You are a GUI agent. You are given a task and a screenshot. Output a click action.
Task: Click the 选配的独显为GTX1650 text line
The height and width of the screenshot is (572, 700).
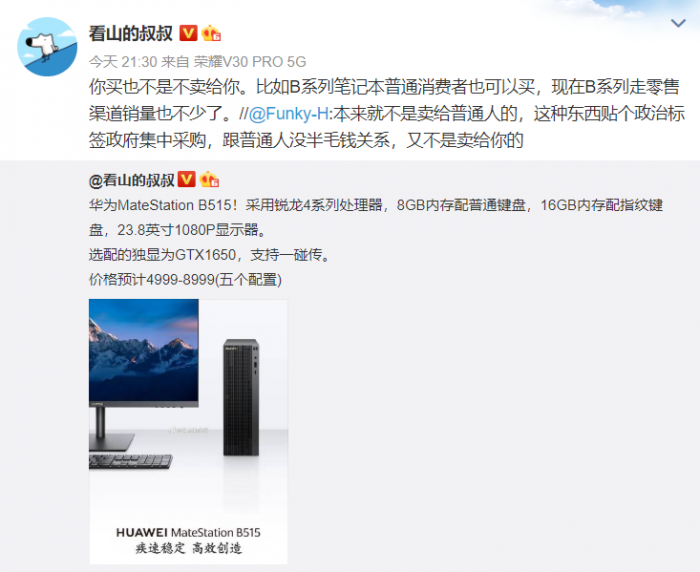tap(210, 255)
